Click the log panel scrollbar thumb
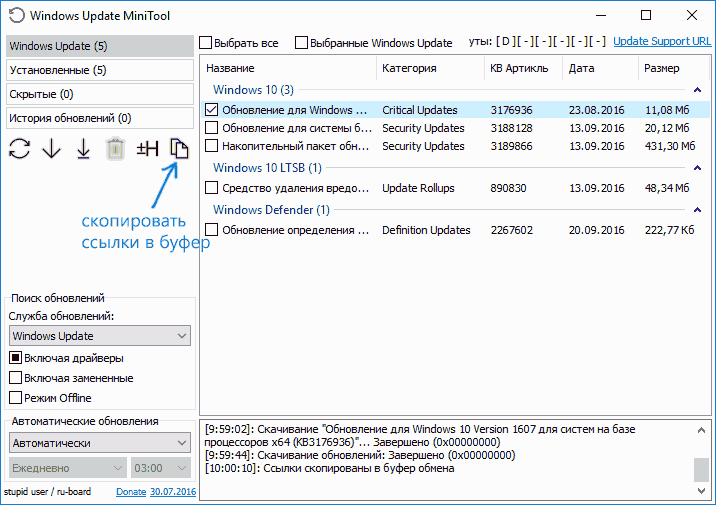This screenshot has height=505, width=716. point(701,470)
